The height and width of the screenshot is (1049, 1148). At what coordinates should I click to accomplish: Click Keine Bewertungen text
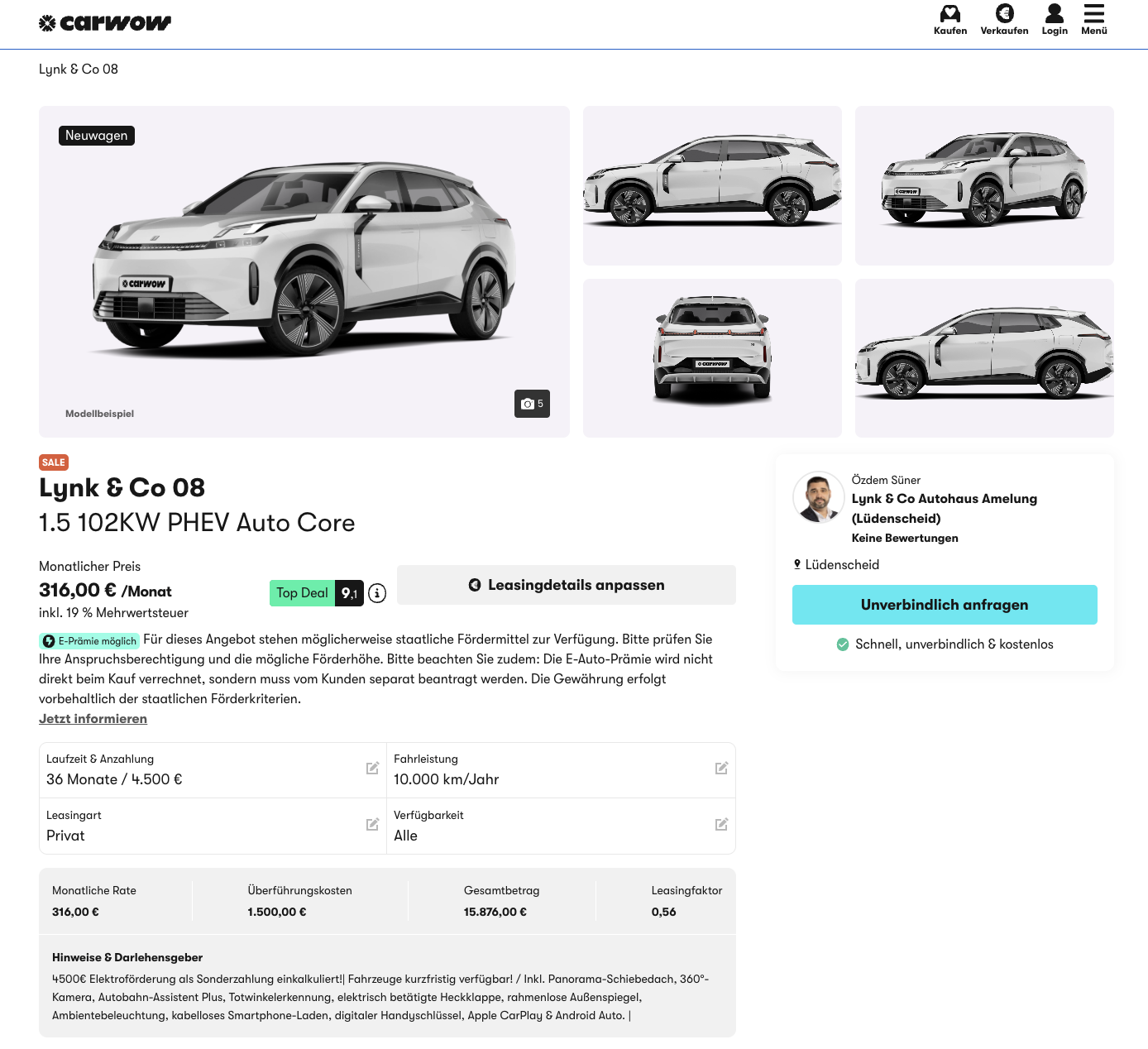[x=905, y=538]
